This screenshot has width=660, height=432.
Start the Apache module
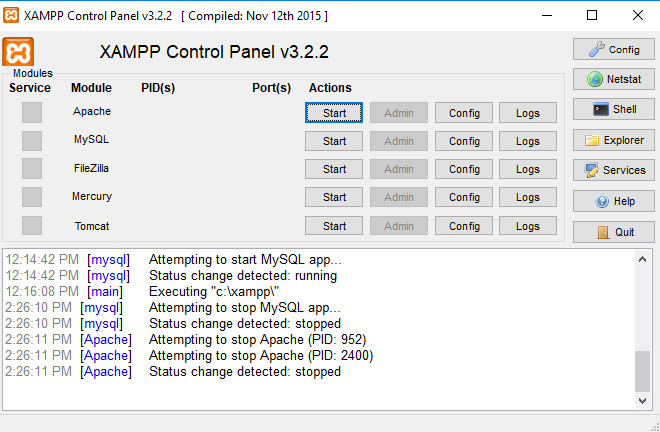point(334,113)
